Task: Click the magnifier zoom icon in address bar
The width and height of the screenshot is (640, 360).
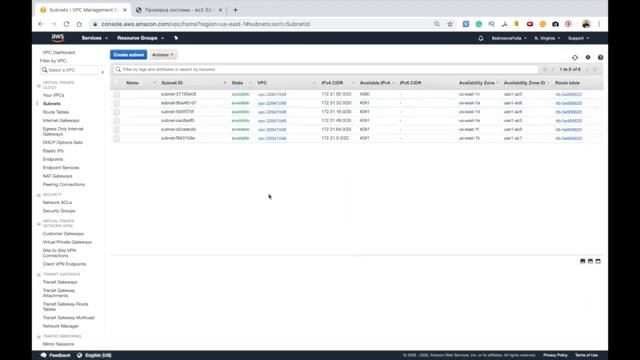Action: [437, 24]
